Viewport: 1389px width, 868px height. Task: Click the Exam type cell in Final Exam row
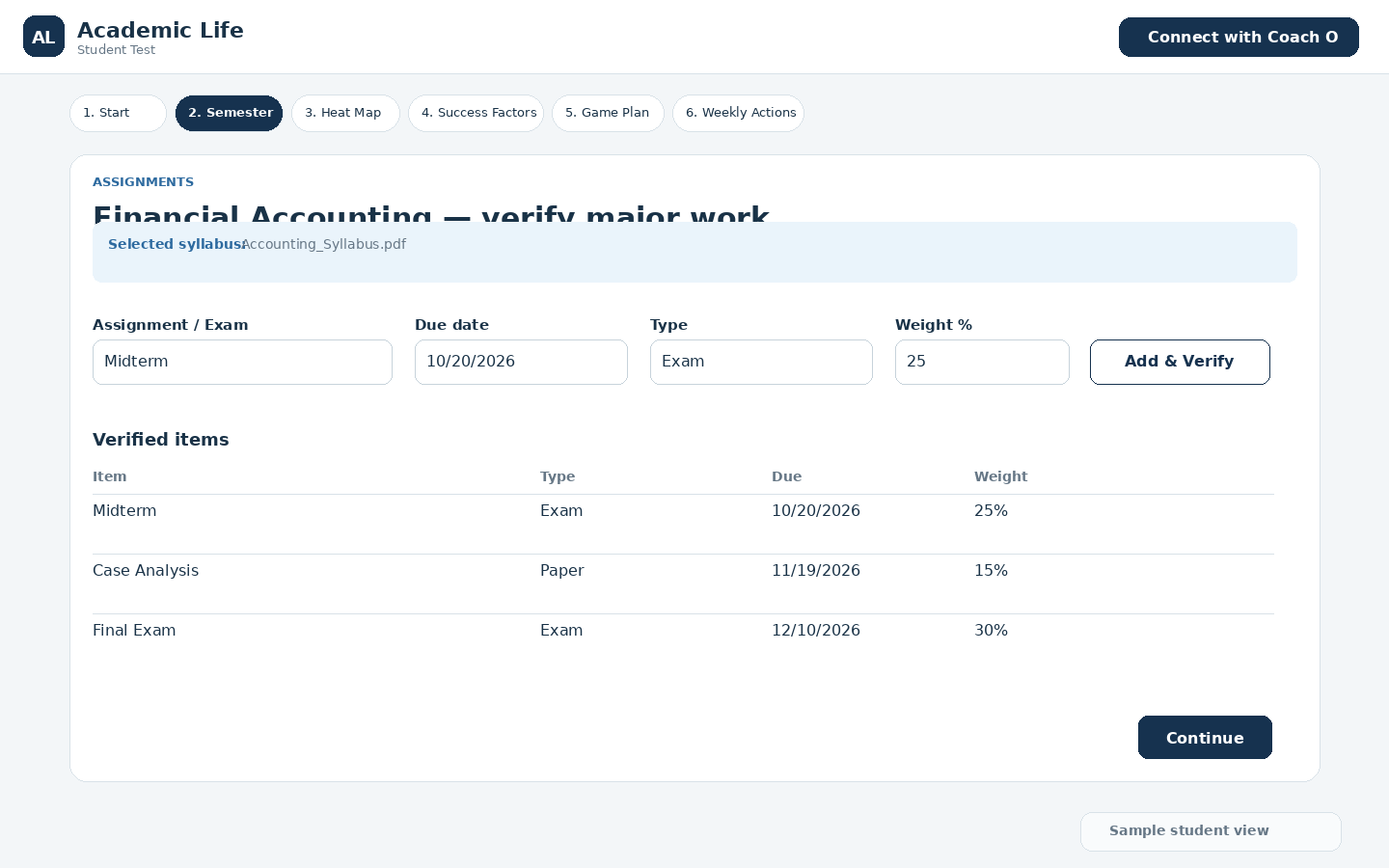561,630
